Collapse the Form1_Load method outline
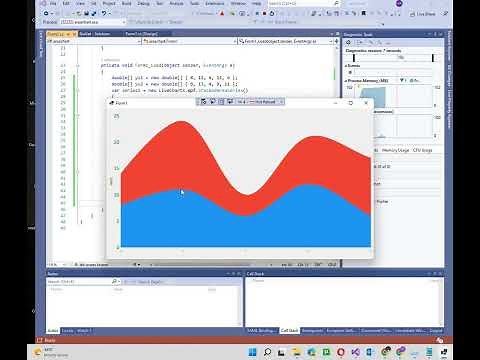This screenshot has width=480, height=360. (x=78, y=66)
